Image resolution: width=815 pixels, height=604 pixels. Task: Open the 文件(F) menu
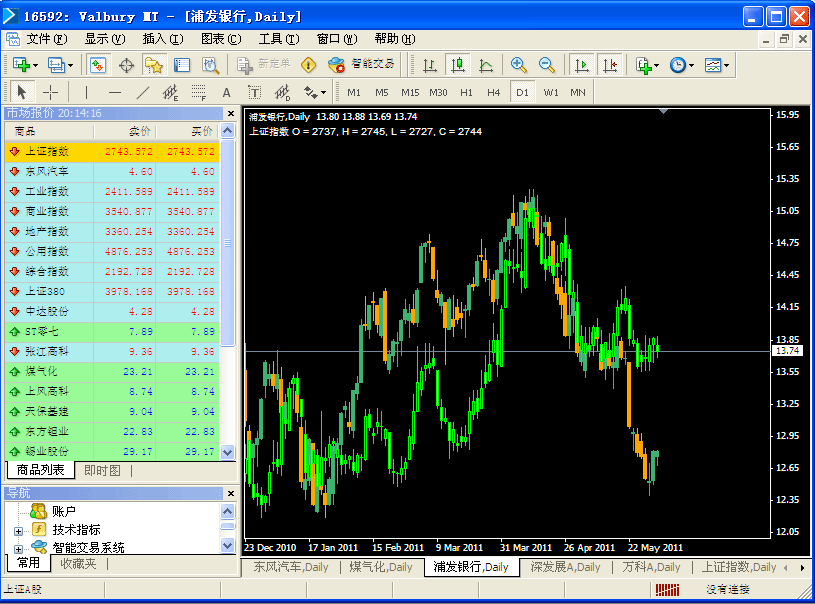coord(47,39)
